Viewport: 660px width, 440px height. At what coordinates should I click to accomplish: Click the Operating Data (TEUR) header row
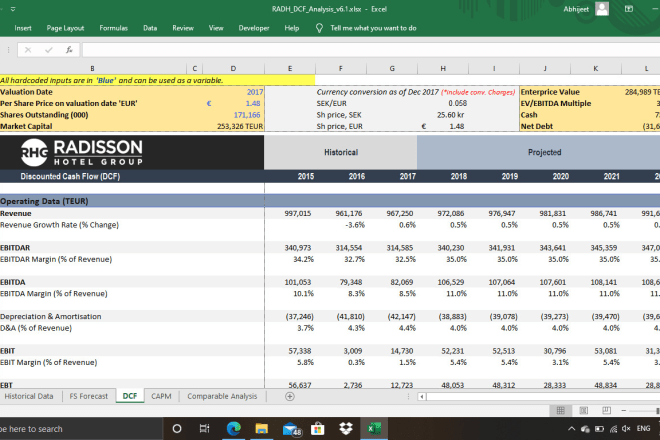(330, 201)
